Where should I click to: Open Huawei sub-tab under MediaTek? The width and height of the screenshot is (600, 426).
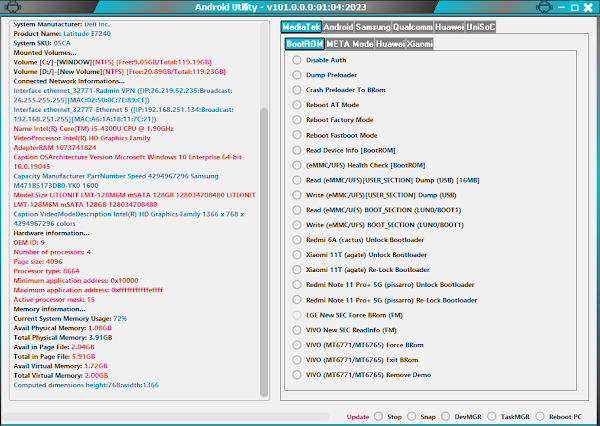coord(390,44)
